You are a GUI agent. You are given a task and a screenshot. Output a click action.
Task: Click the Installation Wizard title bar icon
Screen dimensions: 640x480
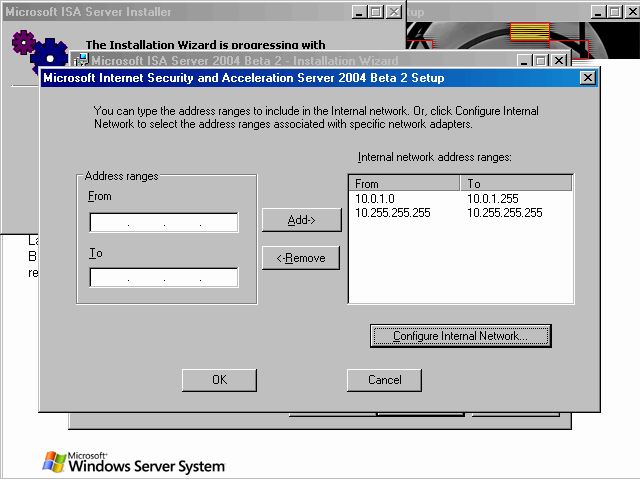pos(82,60)
